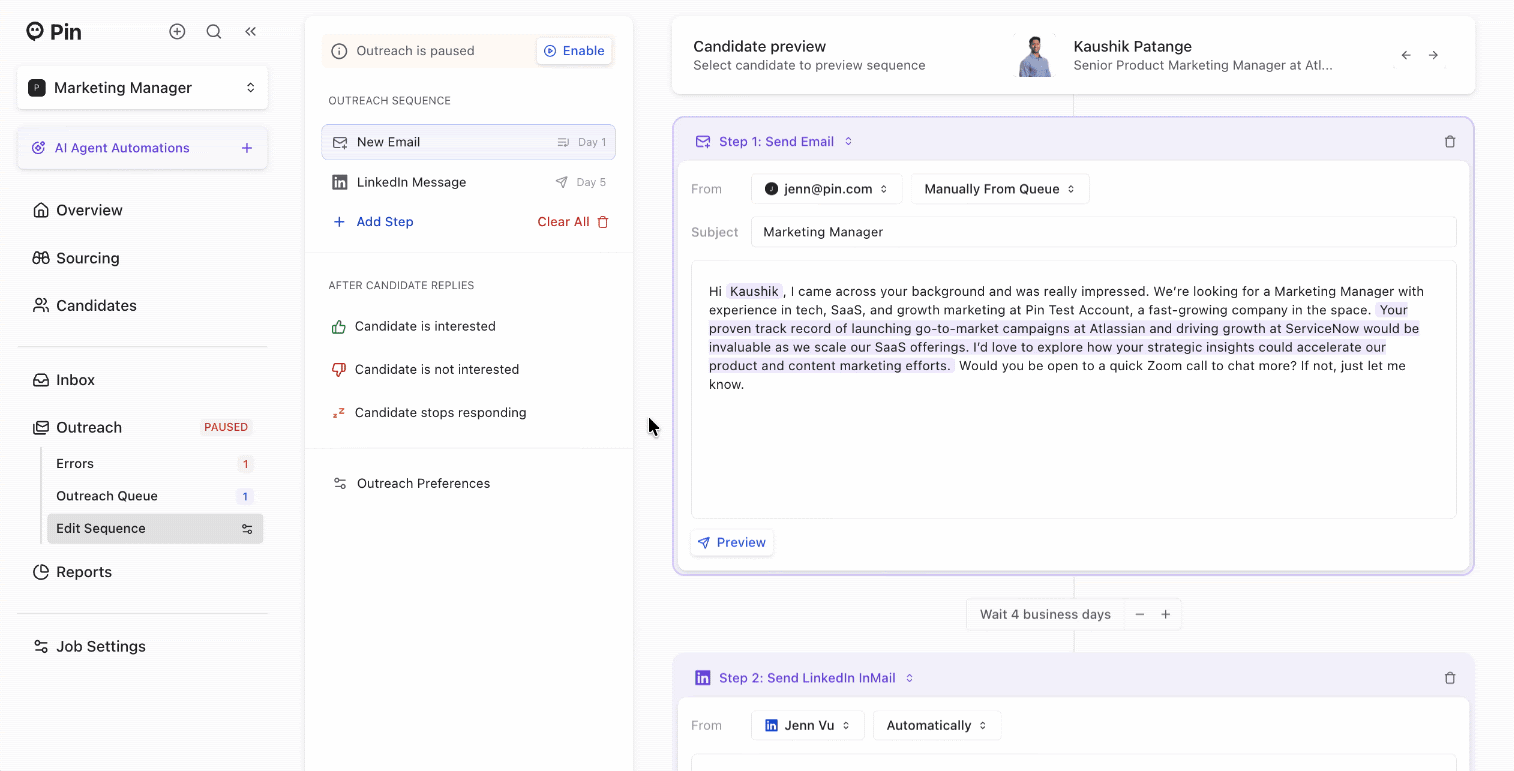The height and width of the screenshot is (771, 1514).
Task: Delete Step 2 LinkedIn InMail via trash icon
Action: click(x=1450, y=678)
